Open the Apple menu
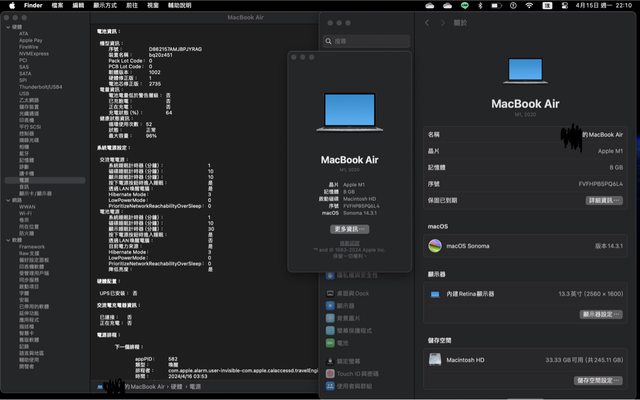Viewport: 640px width, 400px height. click(x=9, y=5)
